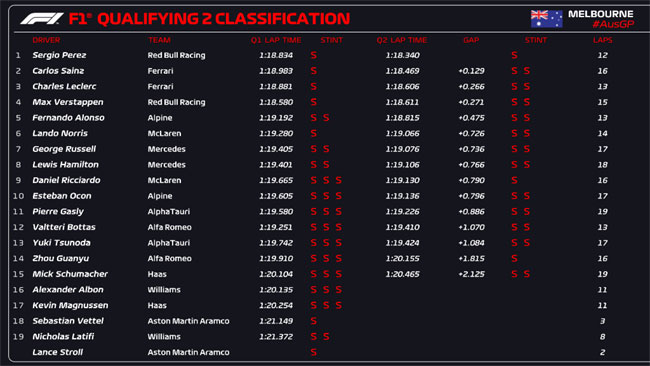The image size is (650, 366).
Task: Click Zhou Guanyu's Q2 stint tyre icon
Action: click(x=514, y=258)
